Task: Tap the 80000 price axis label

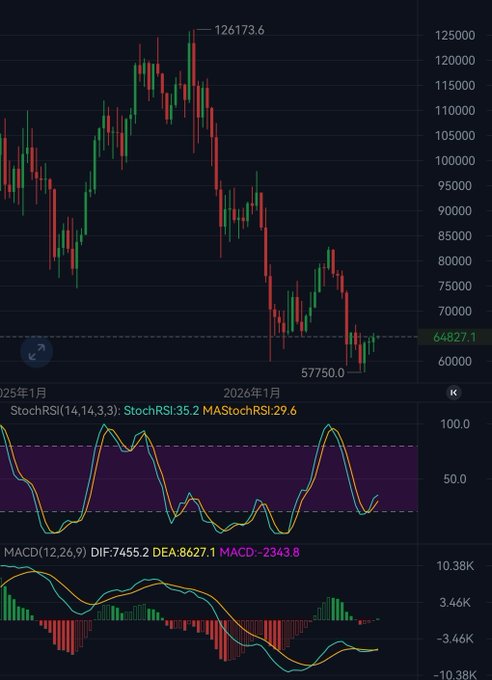Action: (x=455, y=261)
